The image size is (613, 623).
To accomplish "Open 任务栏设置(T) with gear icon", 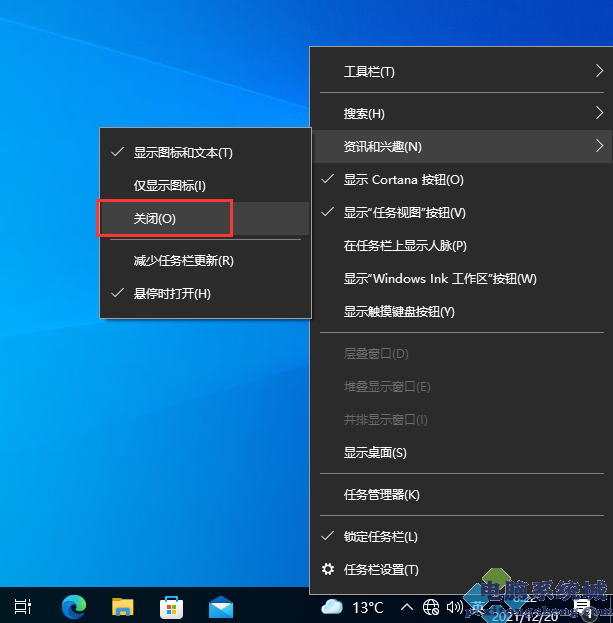I will pos(462,570).
